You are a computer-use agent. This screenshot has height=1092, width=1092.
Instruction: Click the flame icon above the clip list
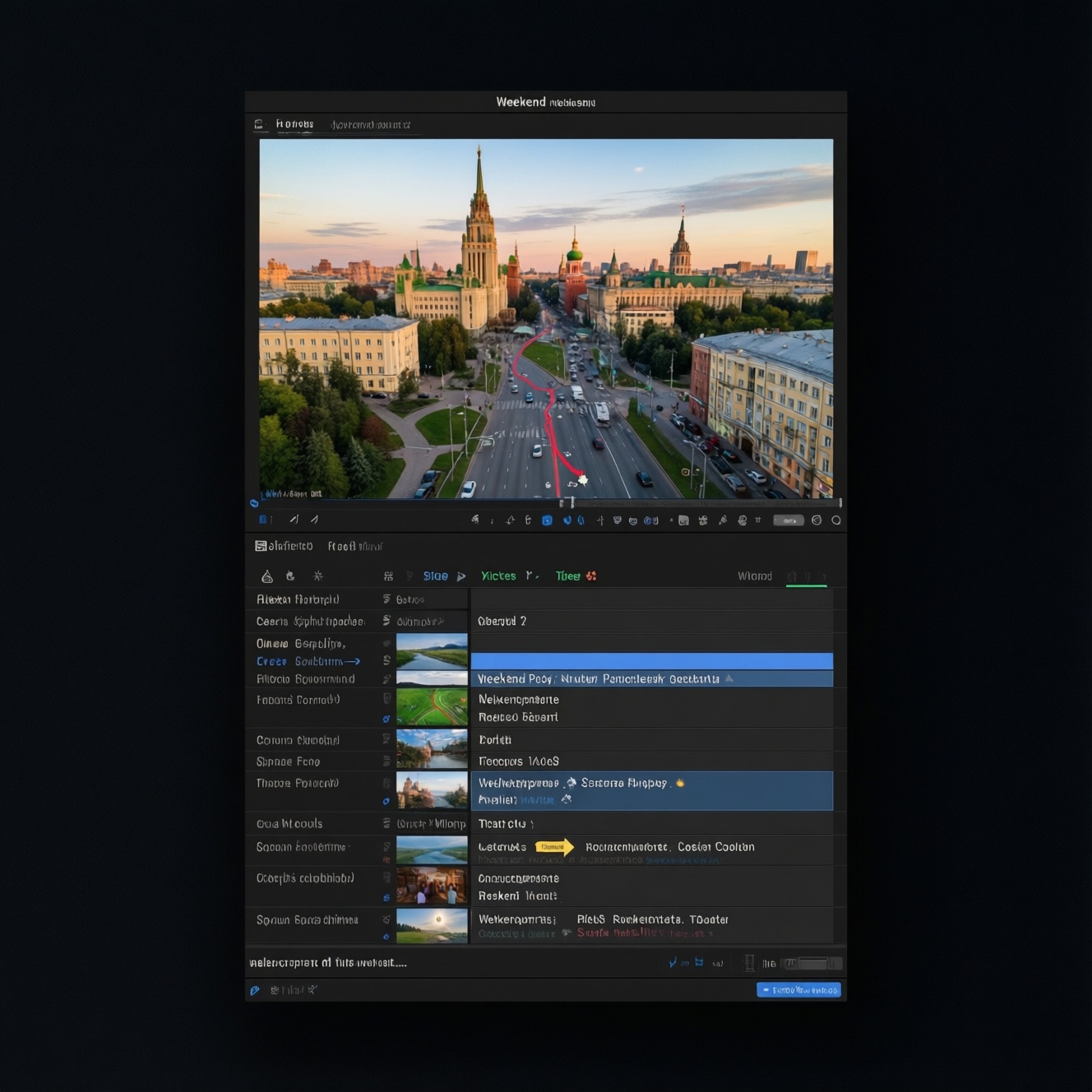pyautogui.click(x=267, y=576)
